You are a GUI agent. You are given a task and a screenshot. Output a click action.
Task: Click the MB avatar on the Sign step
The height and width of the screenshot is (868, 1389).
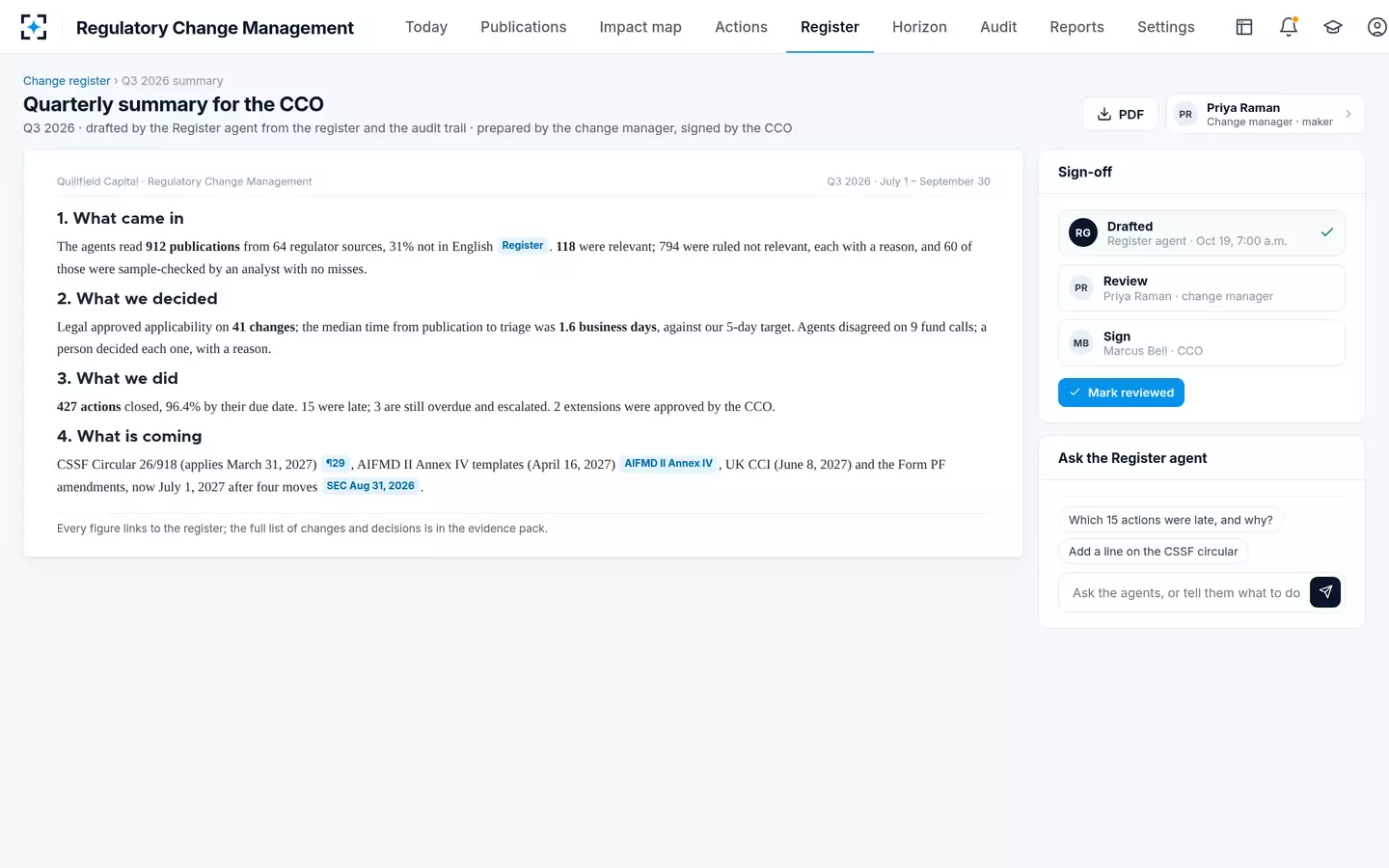[1081, 342]
